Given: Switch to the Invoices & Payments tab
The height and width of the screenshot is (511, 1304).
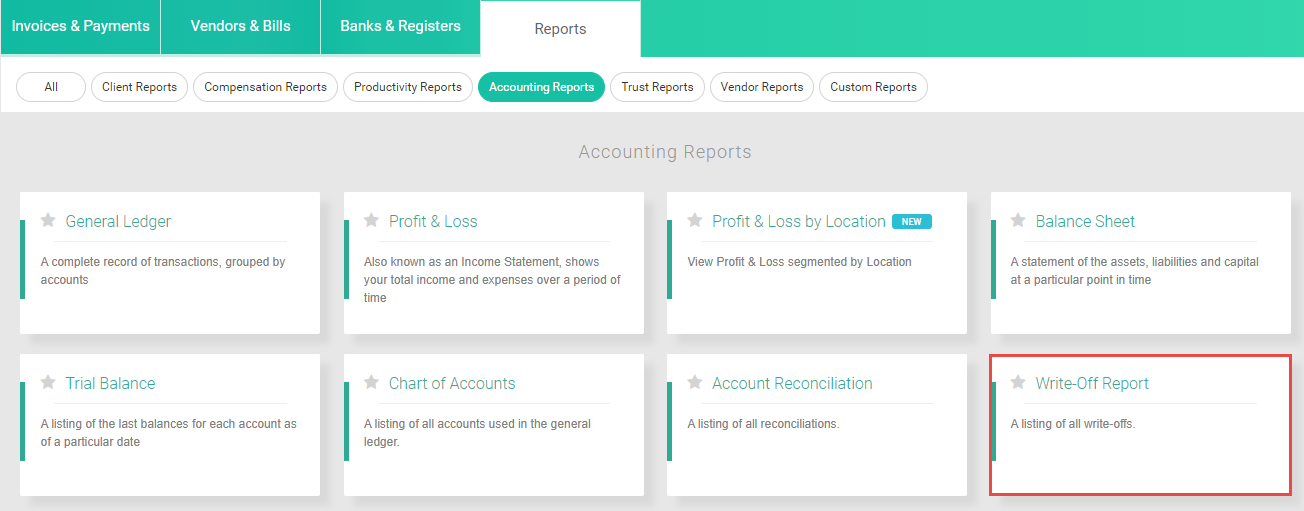Looking at the screenshot, I should (x=80, y=27).
